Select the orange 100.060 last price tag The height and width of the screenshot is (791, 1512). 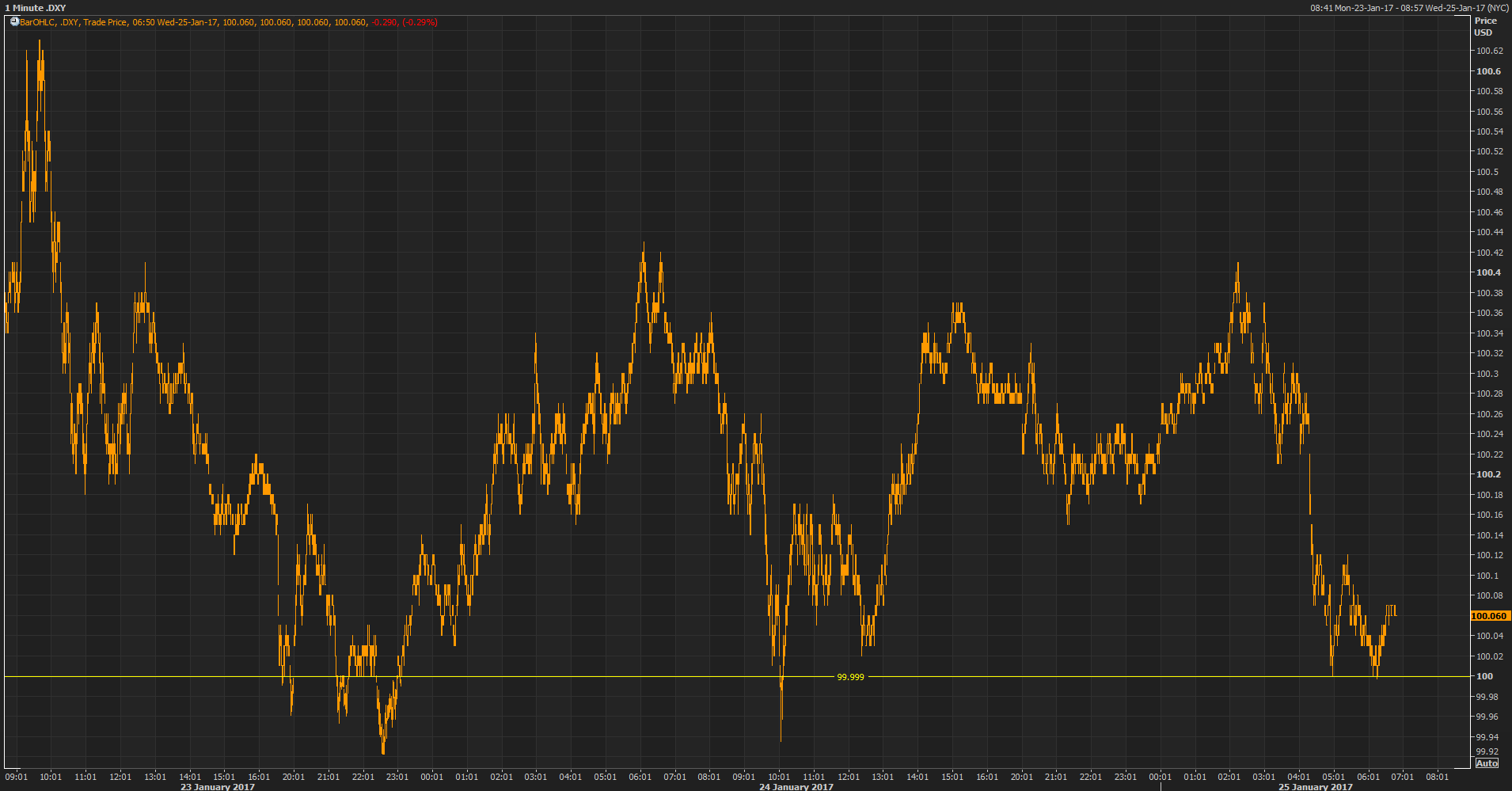click(x=1489, y=616)
